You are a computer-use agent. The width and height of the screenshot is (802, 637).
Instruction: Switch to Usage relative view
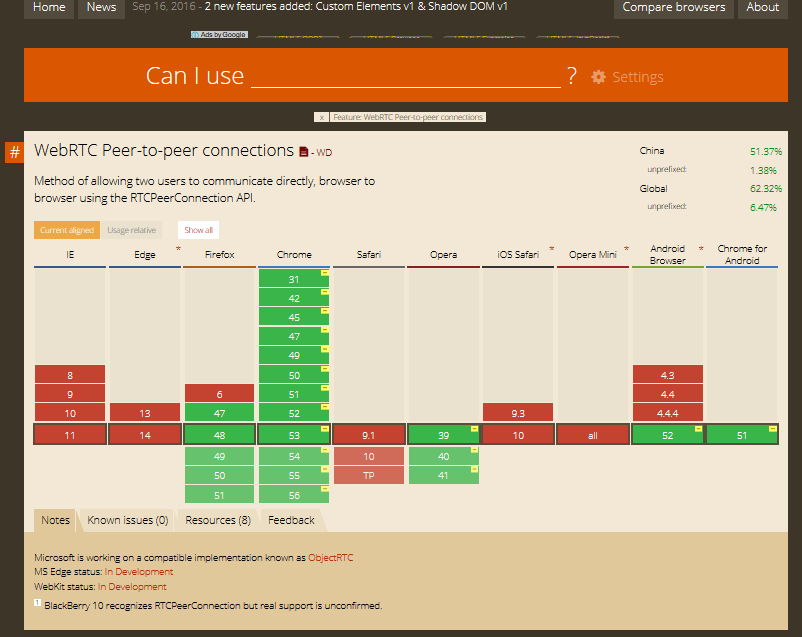tap(131, 230)
